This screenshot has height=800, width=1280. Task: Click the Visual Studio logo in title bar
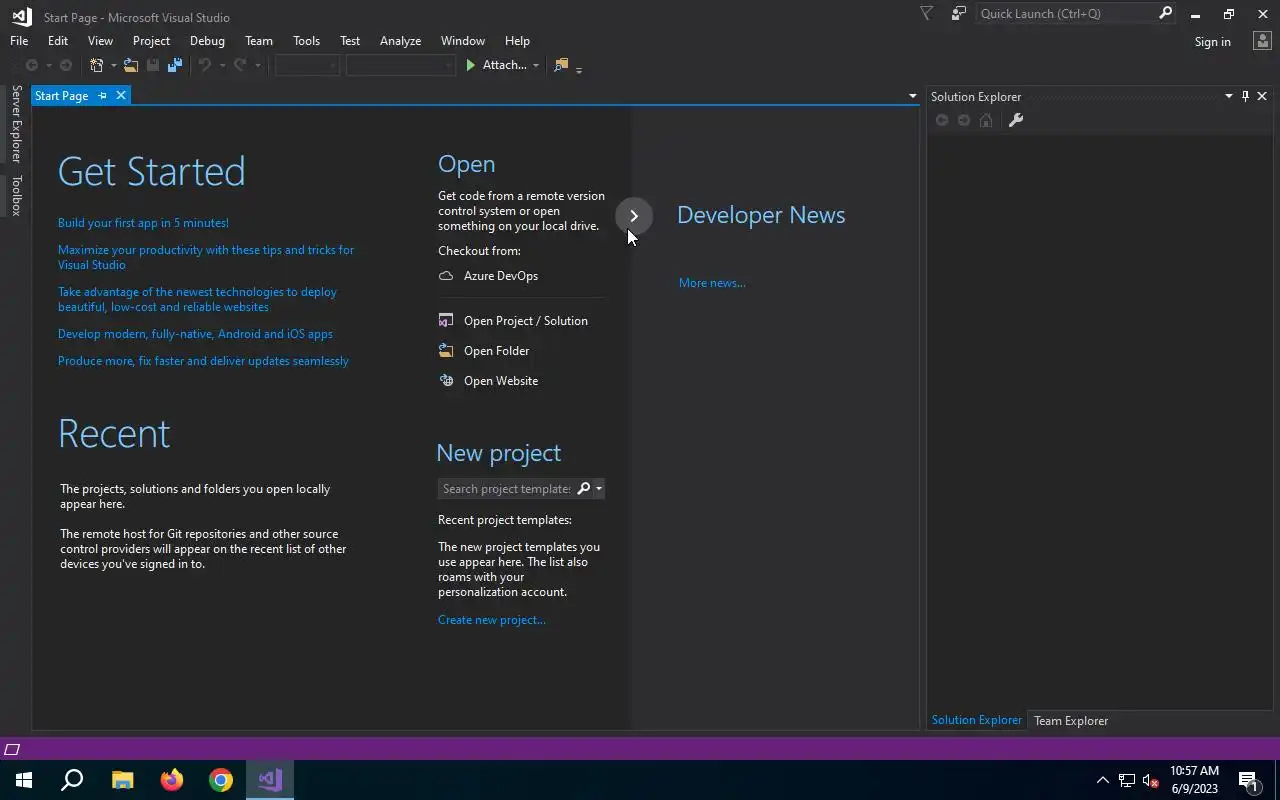[21, 16]
